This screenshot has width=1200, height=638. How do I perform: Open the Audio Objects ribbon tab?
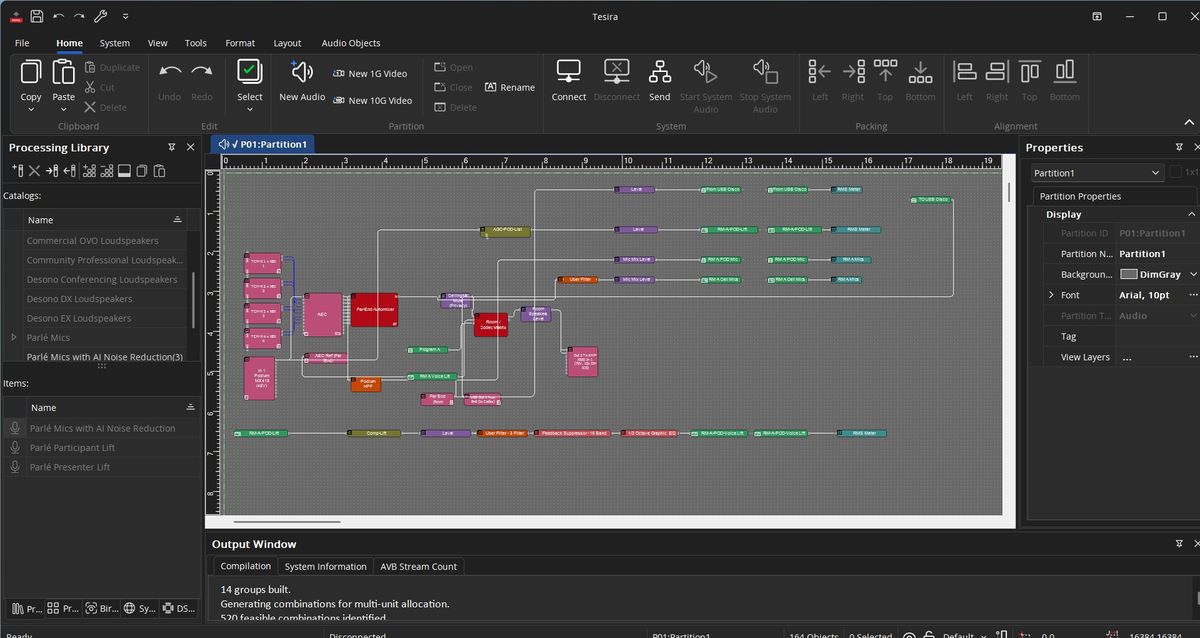(351, 43)
